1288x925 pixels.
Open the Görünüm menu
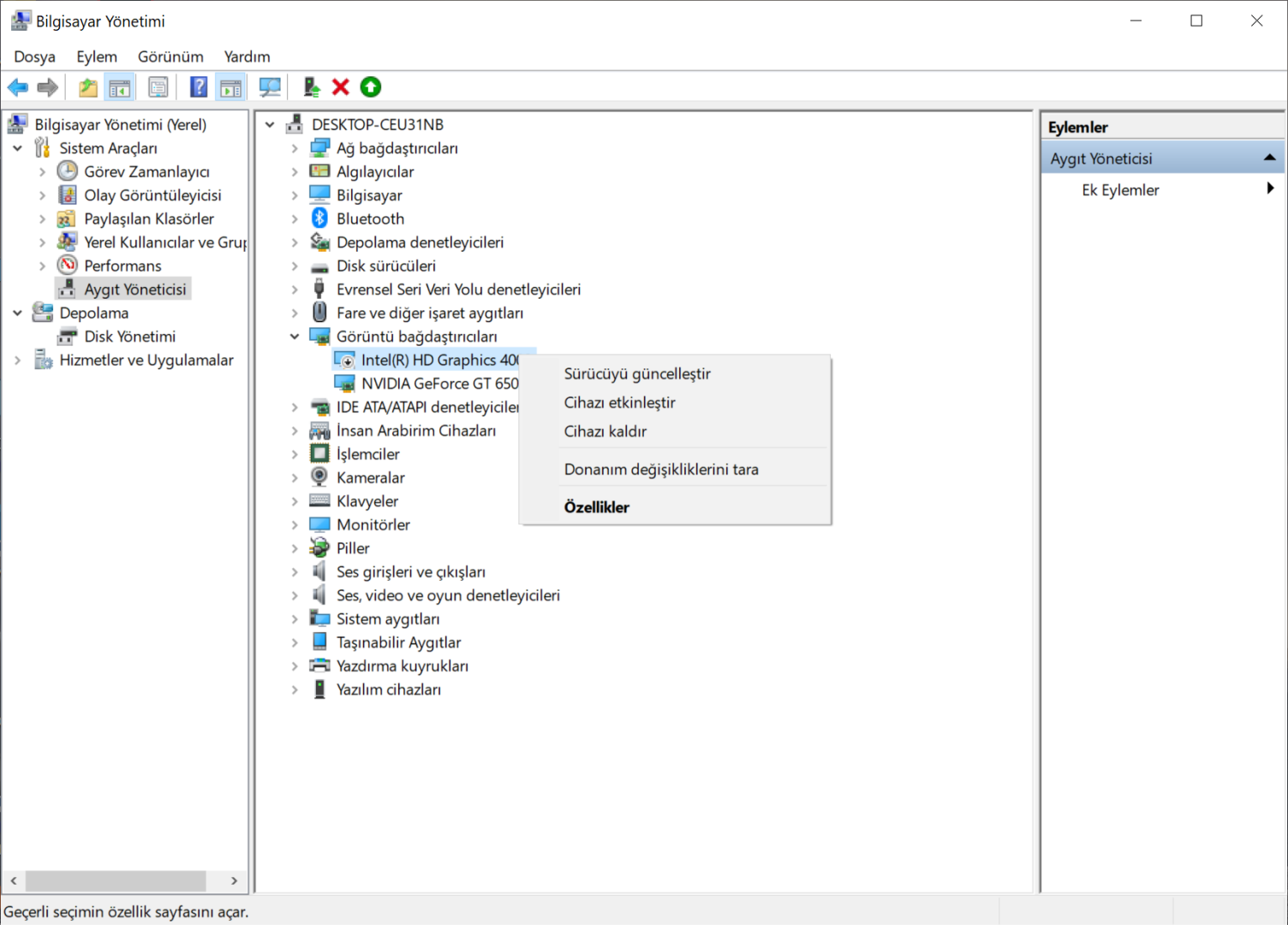170,57
